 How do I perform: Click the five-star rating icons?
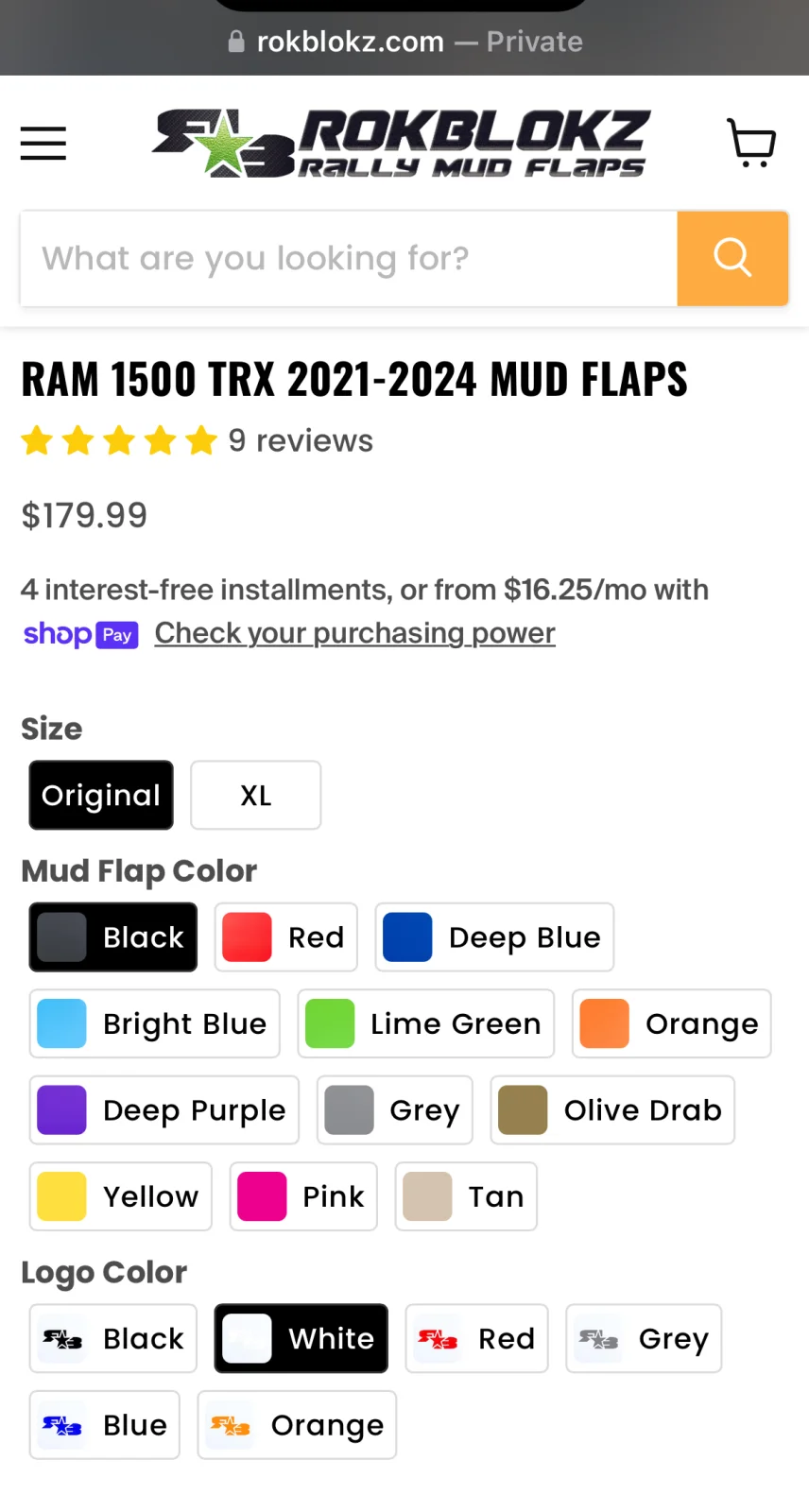(x=119, y=440)
